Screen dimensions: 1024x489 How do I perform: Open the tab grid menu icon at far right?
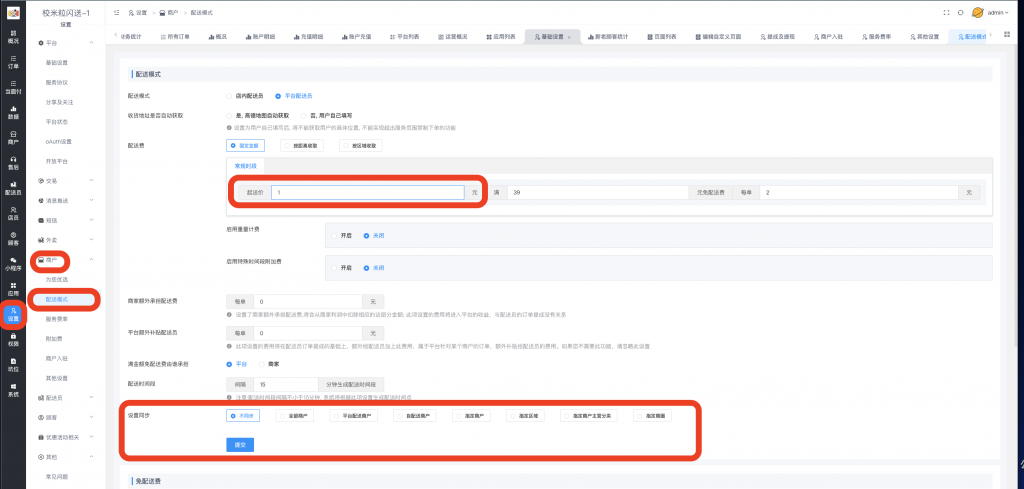tap(1006, 35)
